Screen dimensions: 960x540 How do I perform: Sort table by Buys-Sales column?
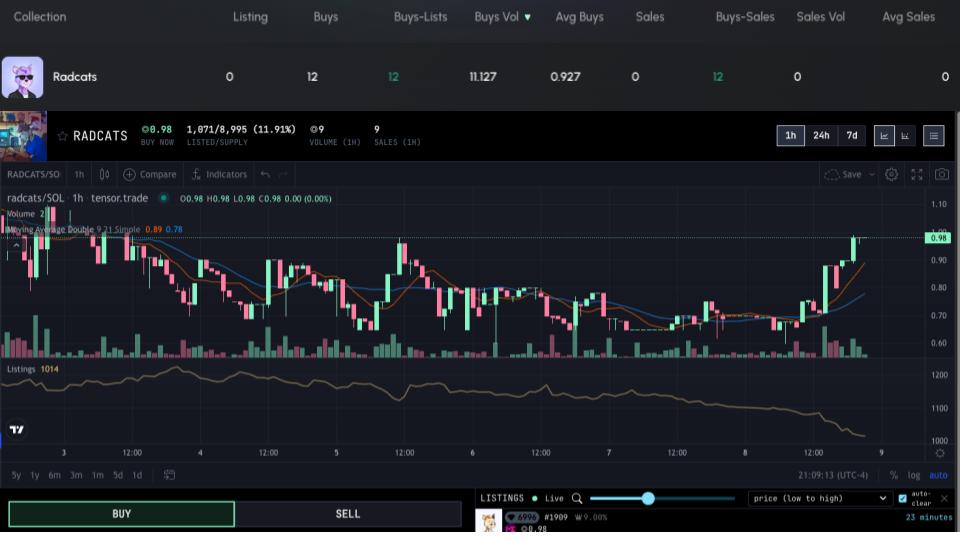pyautogui.click(x=744, y=17)
